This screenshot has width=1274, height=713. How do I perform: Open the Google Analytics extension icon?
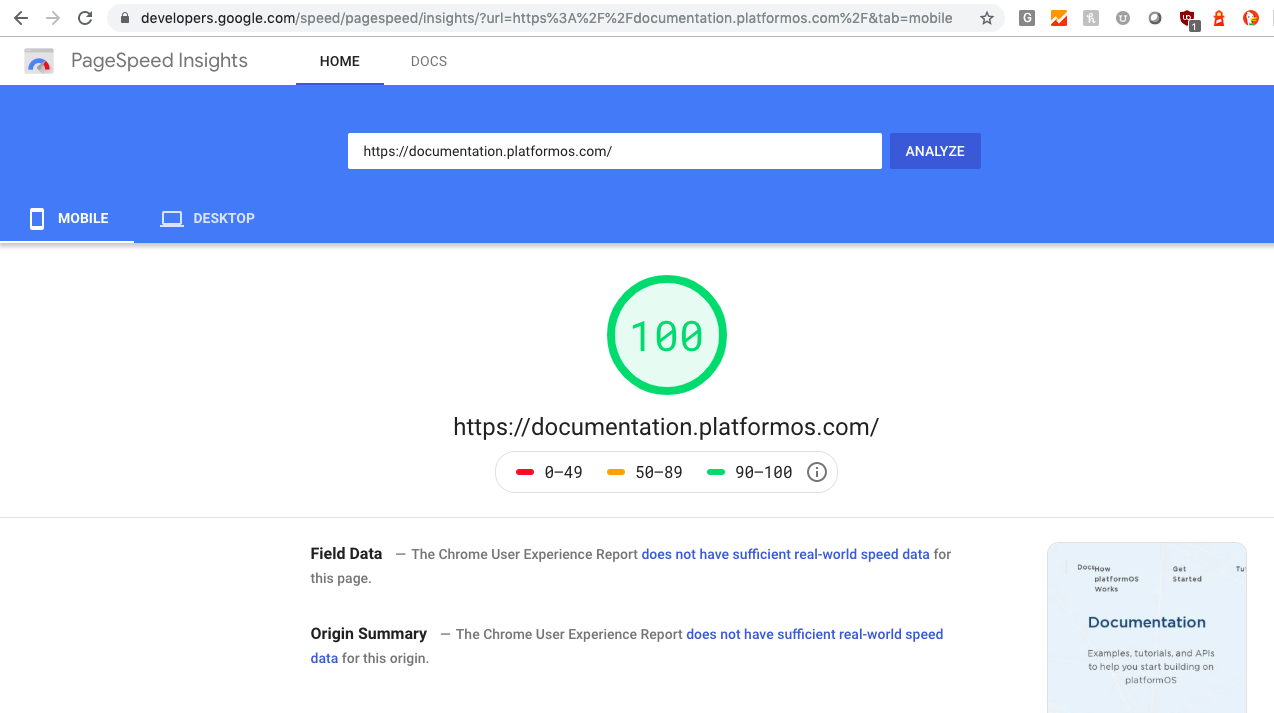(1059, 18)
